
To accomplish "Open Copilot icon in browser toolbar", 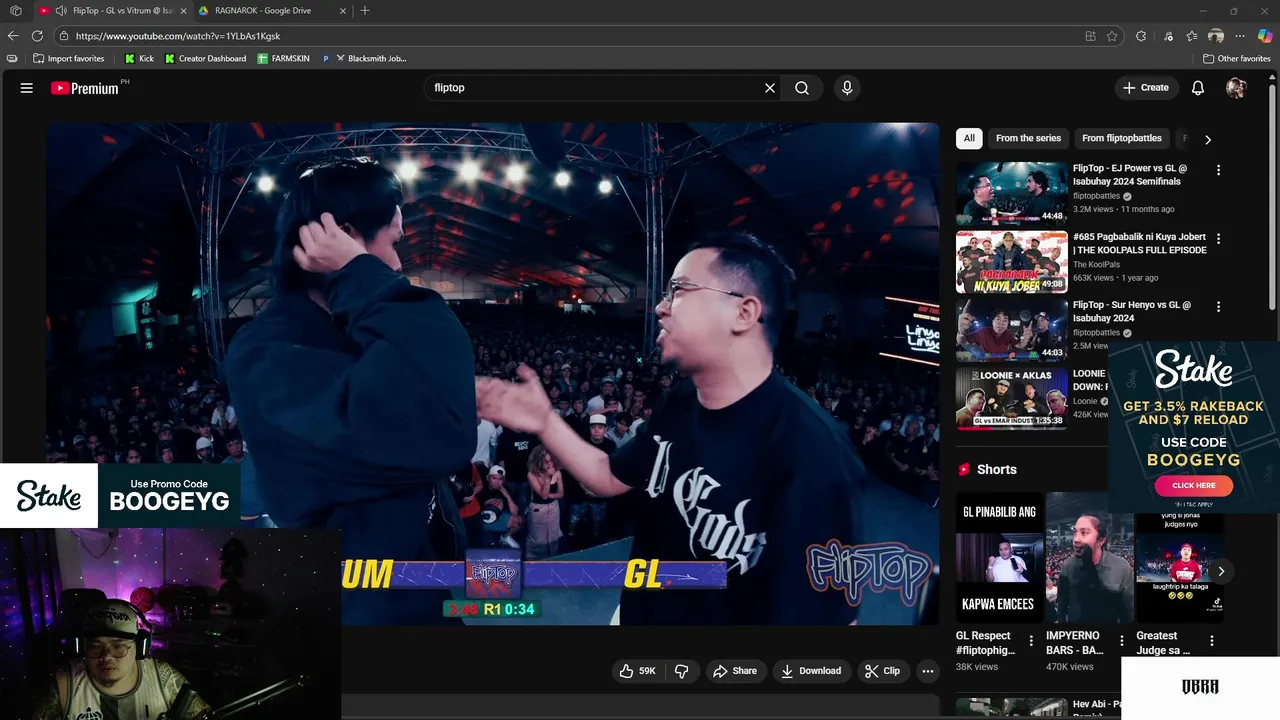I will click(1265, 36).
